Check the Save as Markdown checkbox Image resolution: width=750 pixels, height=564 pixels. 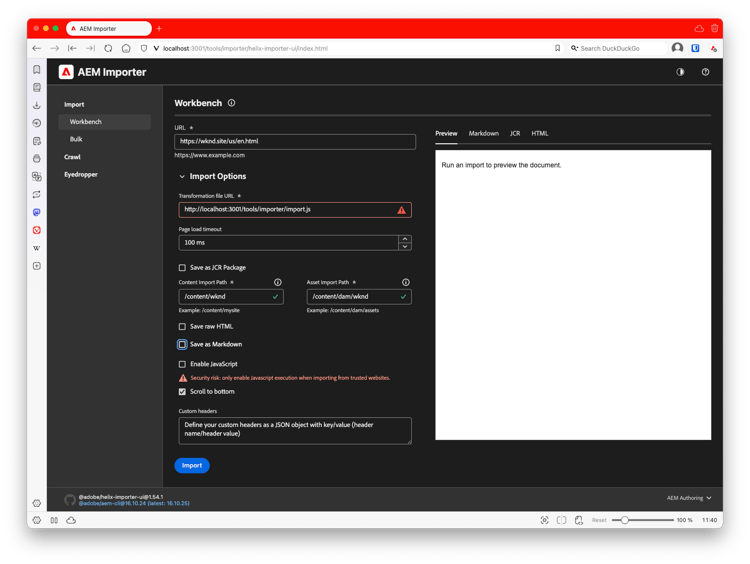click(182, 344)
